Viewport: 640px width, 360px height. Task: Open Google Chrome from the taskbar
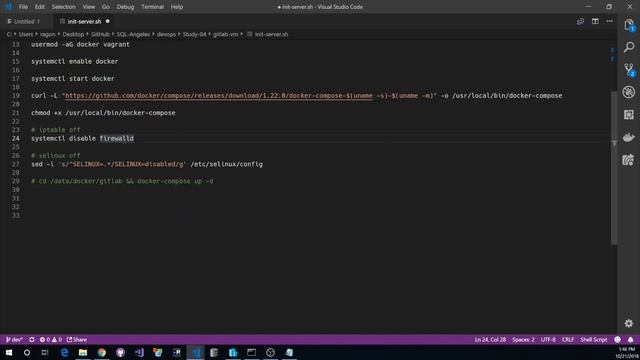(x=102, y=352)
